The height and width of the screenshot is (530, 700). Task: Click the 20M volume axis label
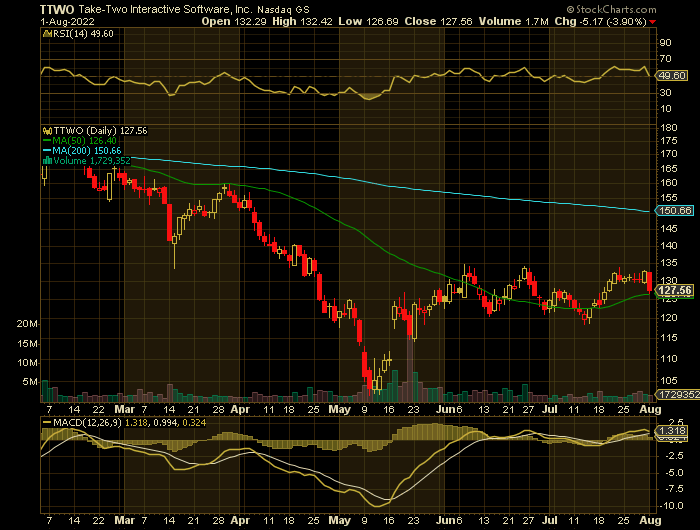27,324
